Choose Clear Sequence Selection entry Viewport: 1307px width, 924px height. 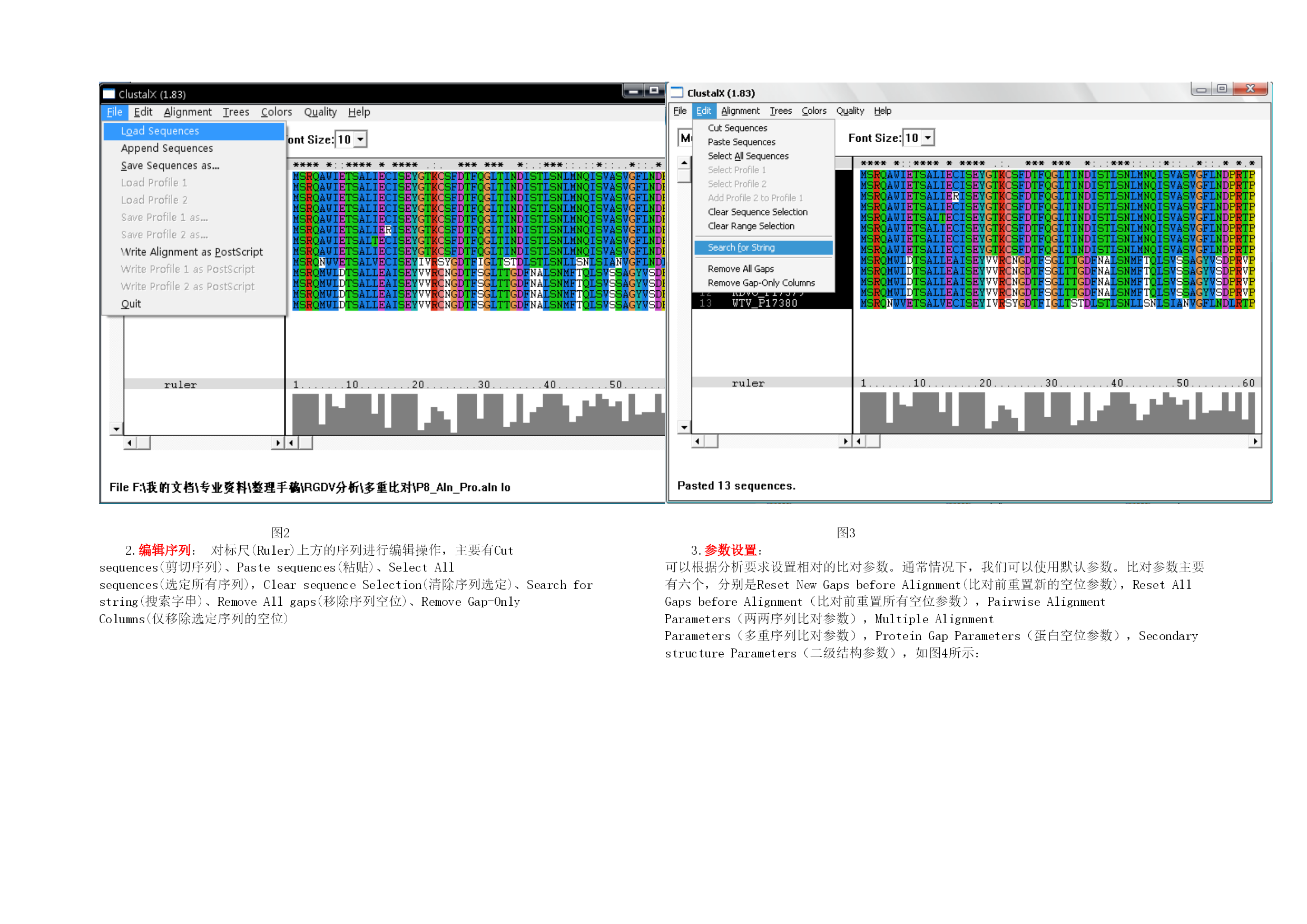click(x=763, y=212)
